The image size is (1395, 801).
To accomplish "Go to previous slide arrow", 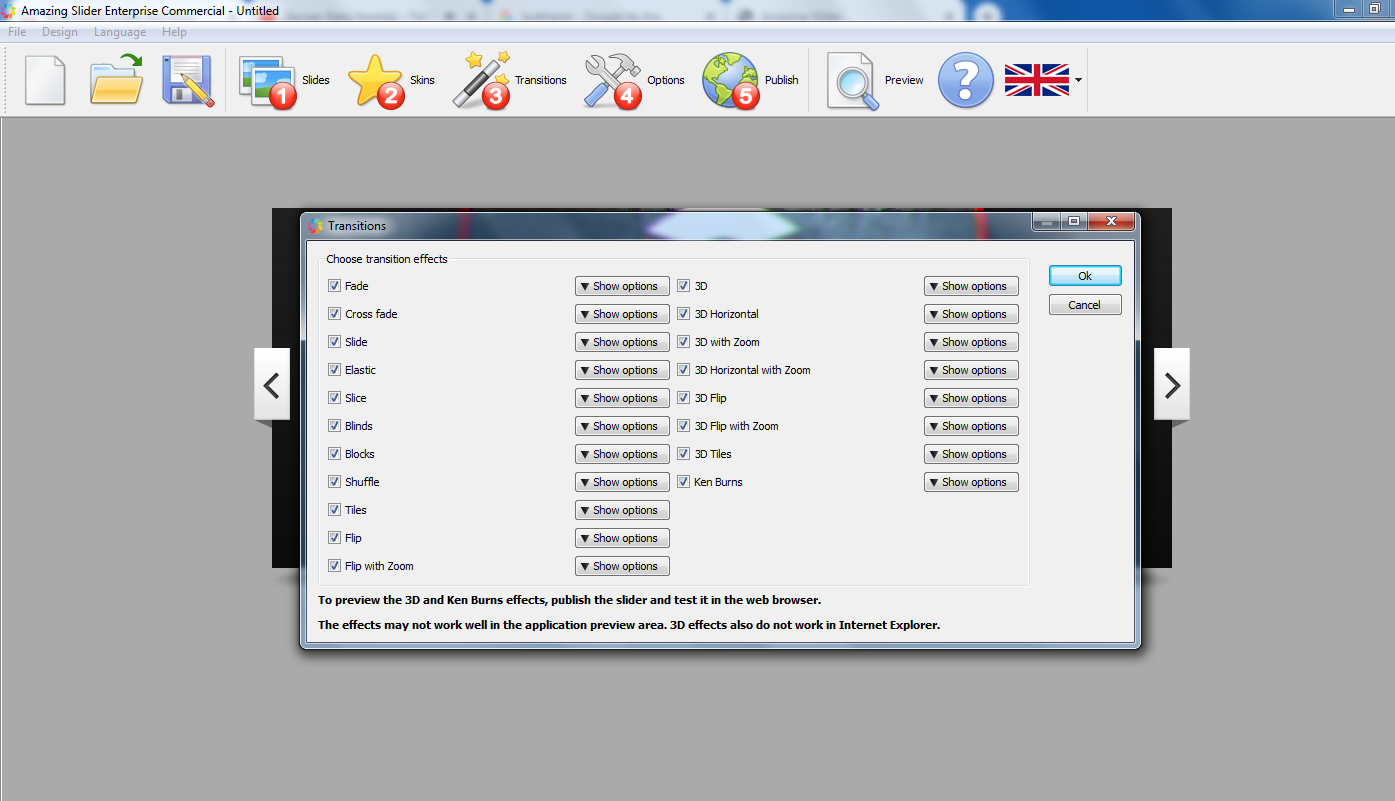I will click(272, 384).
